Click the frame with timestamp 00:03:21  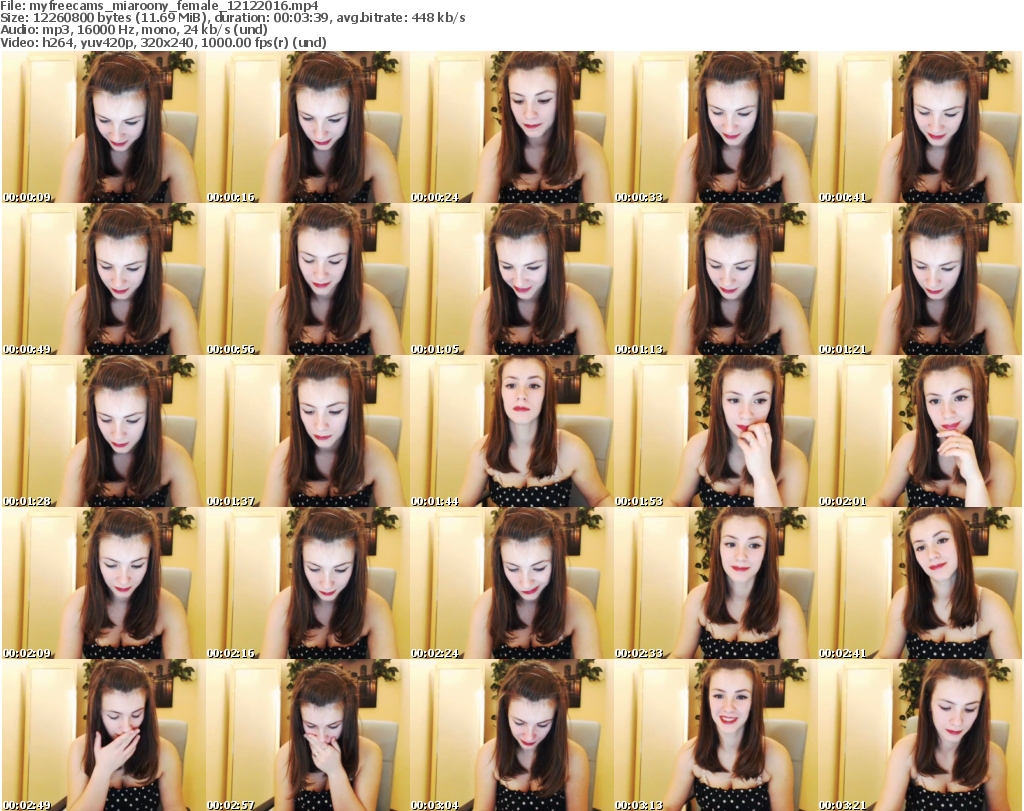(x=920, y=735)
